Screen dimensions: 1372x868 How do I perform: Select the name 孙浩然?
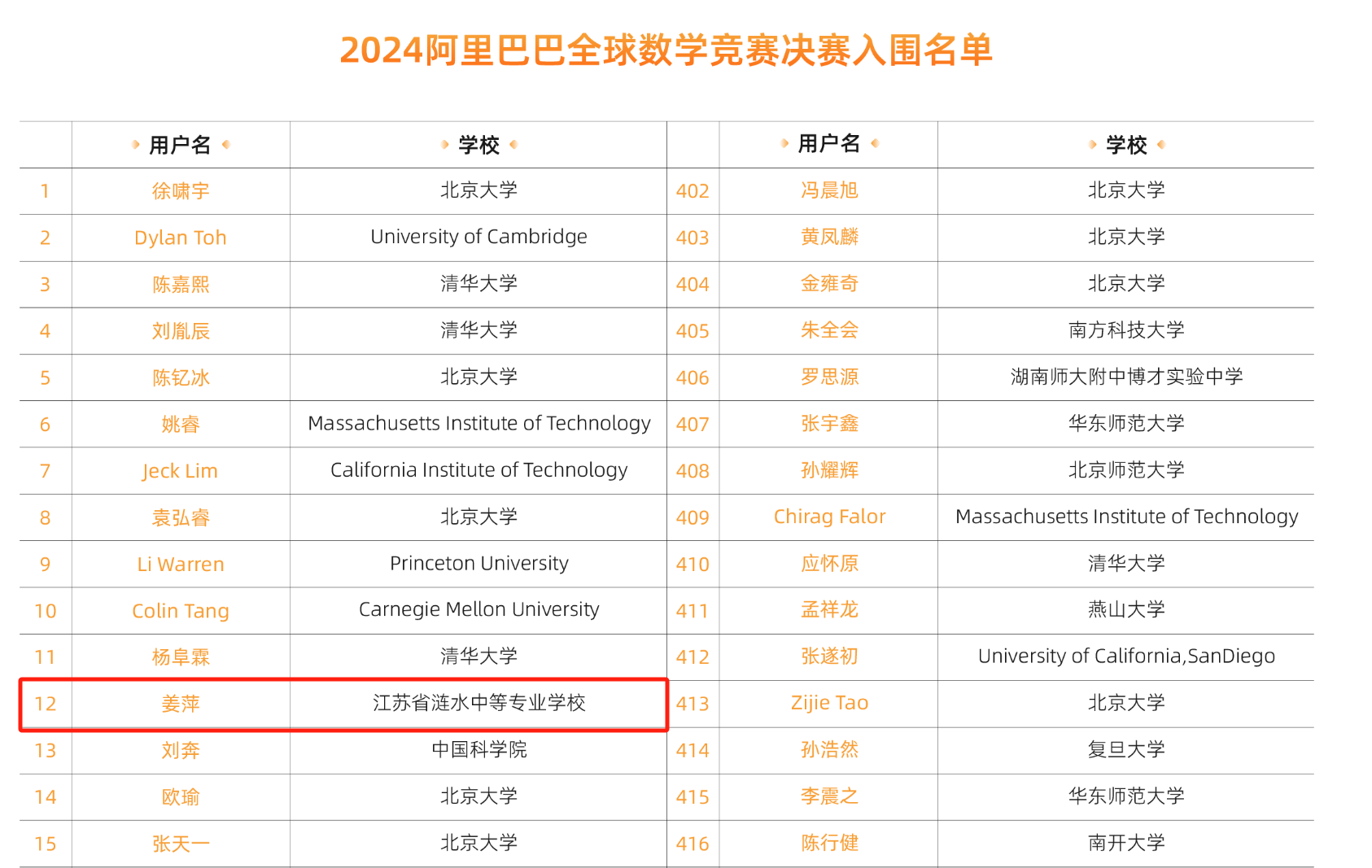829,749
